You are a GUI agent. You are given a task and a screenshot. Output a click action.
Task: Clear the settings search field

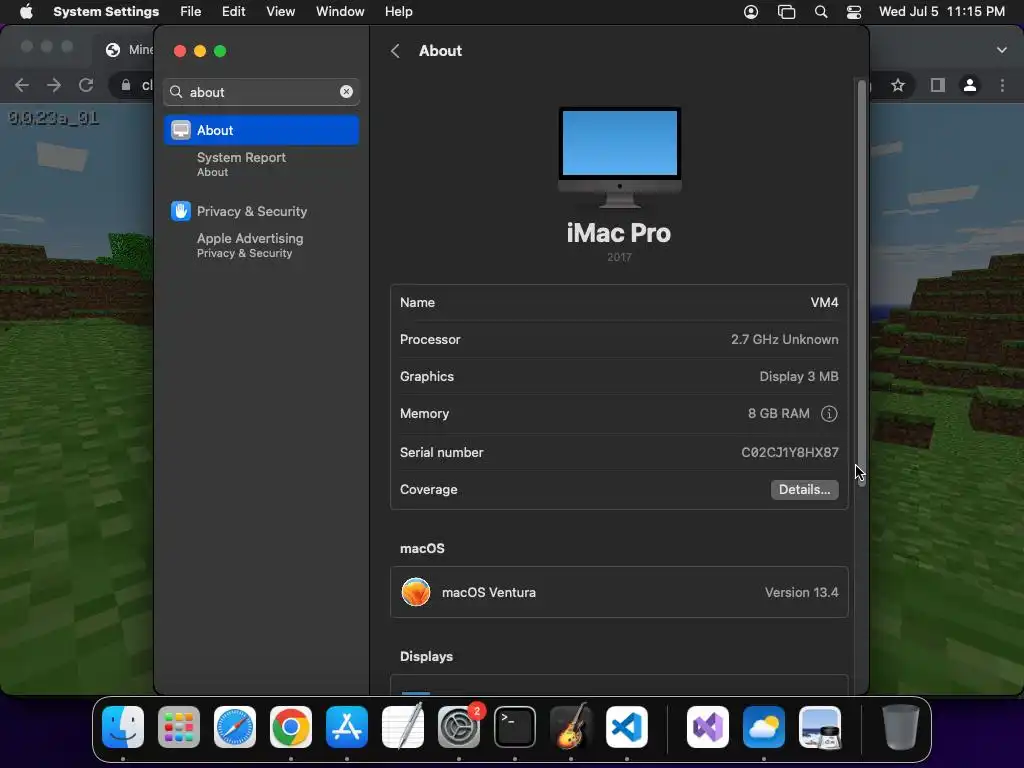[x=346, y=92]
